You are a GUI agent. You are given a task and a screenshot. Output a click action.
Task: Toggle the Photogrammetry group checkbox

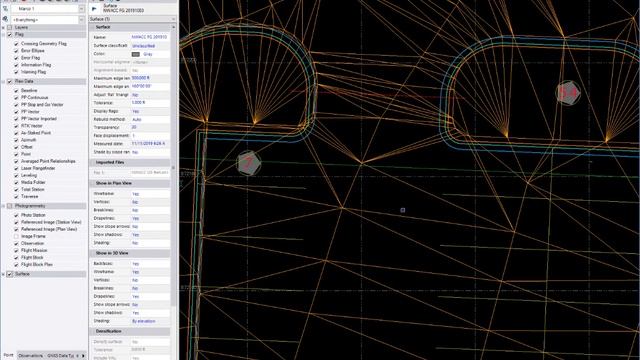(10, 206)
